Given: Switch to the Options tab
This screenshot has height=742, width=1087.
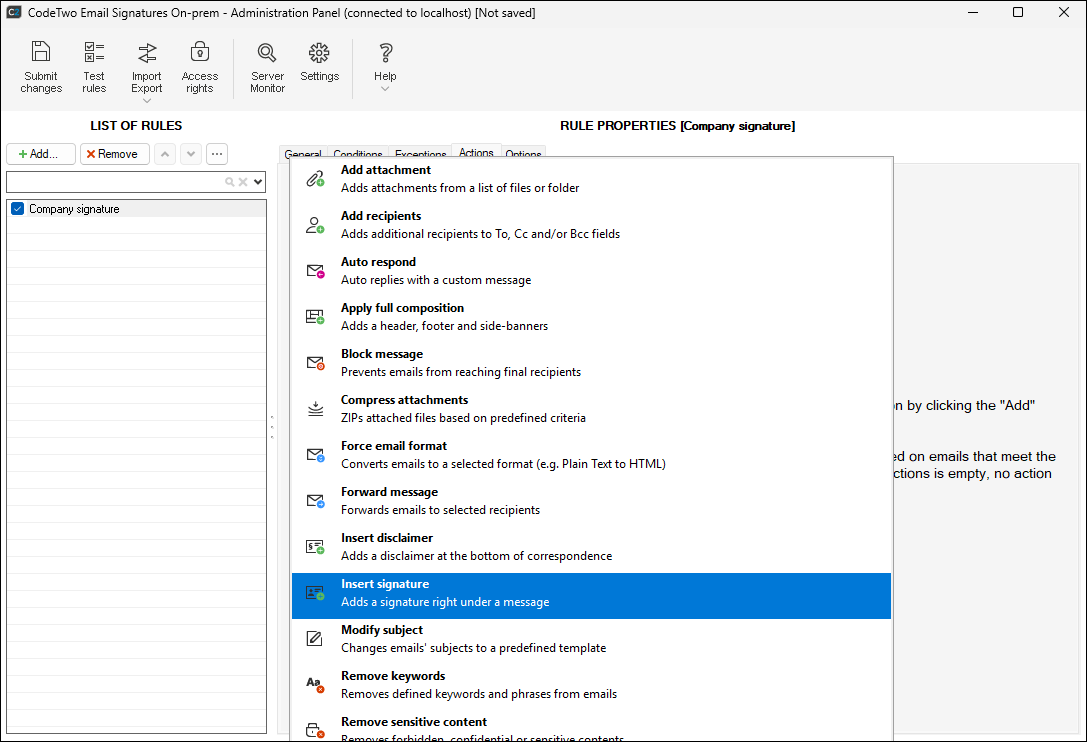Looking at the screenshot, I should tap(523, 154).
